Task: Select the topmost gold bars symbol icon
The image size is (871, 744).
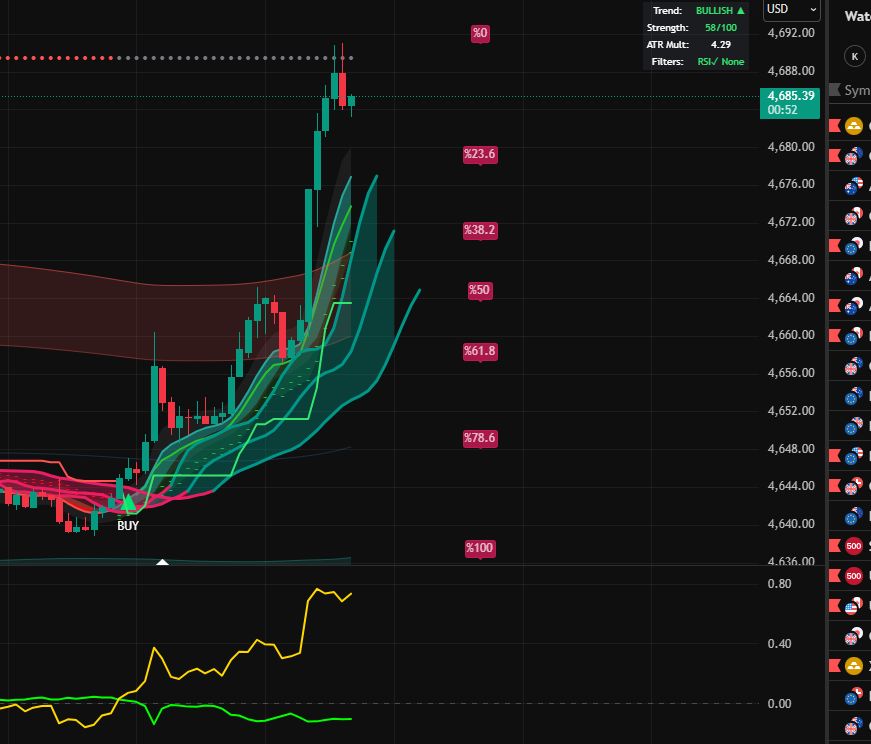Action: (853, 126)
